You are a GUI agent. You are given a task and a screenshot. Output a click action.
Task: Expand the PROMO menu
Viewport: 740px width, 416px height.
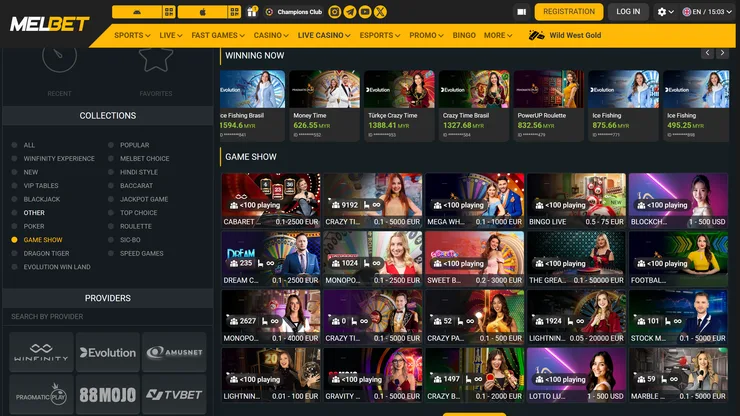coord(426,35)
